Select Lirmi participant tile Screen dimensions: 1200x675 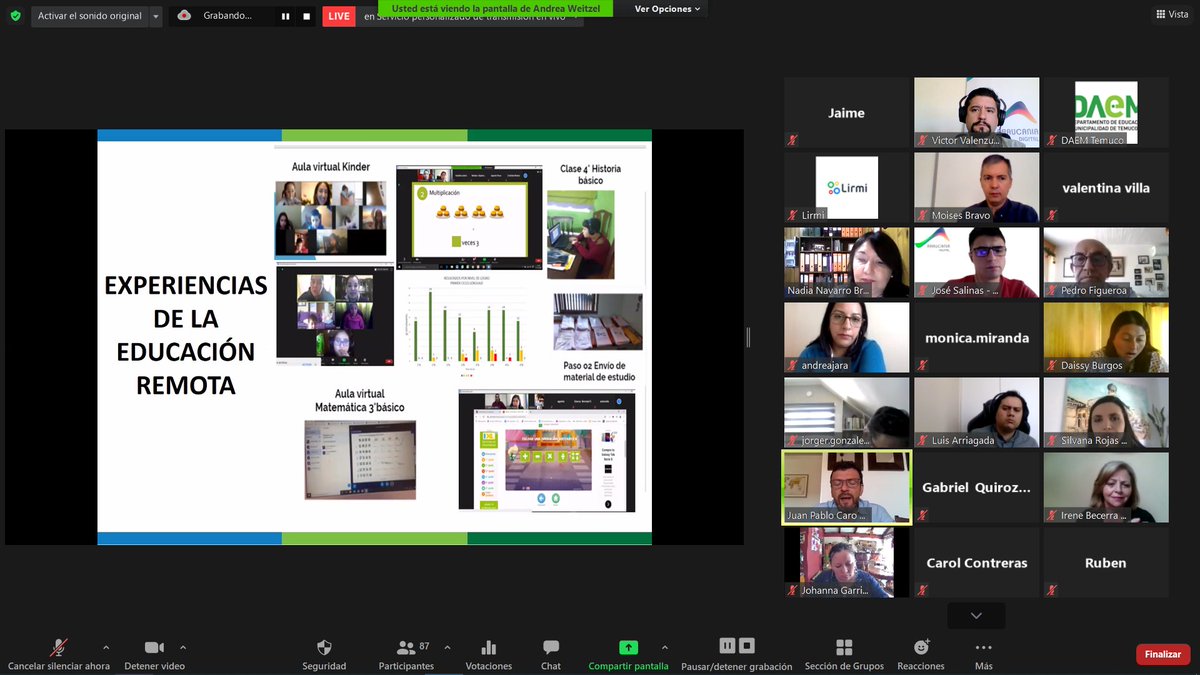[847, 187]
